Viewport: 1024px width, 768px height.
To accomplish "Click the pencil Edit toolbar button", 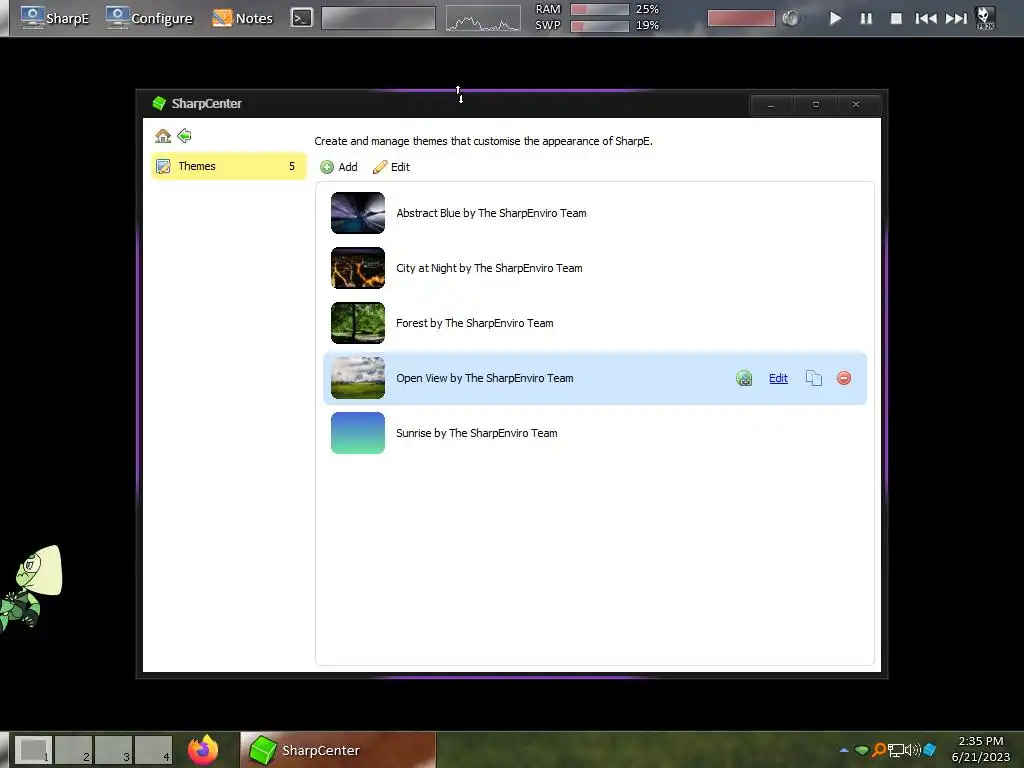I will tap(391, 167).
